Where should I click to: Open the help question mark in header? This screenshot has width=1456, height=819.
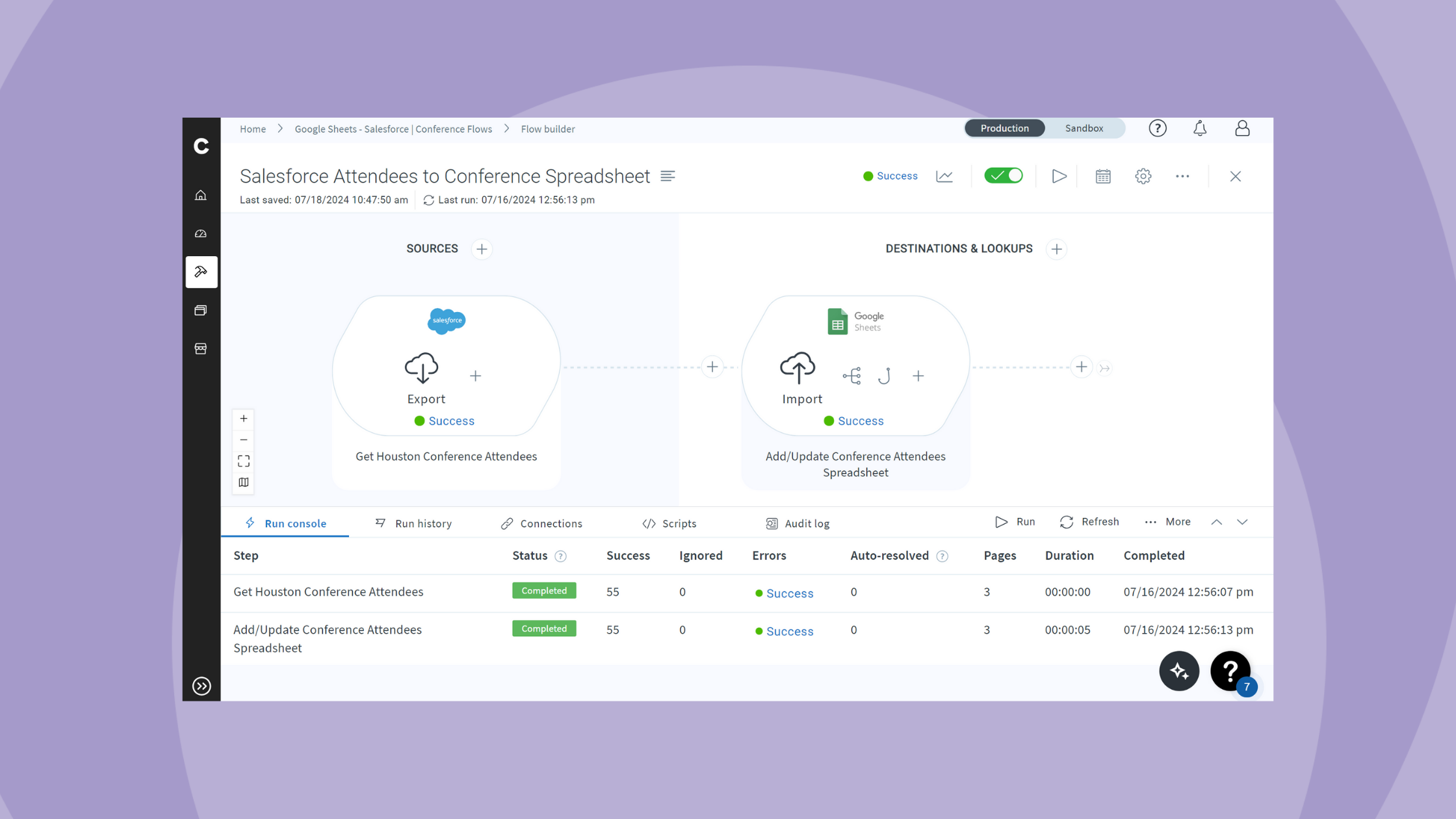1158,129
